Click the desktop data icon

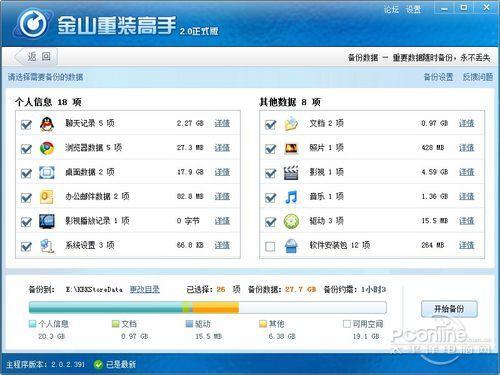47,172
